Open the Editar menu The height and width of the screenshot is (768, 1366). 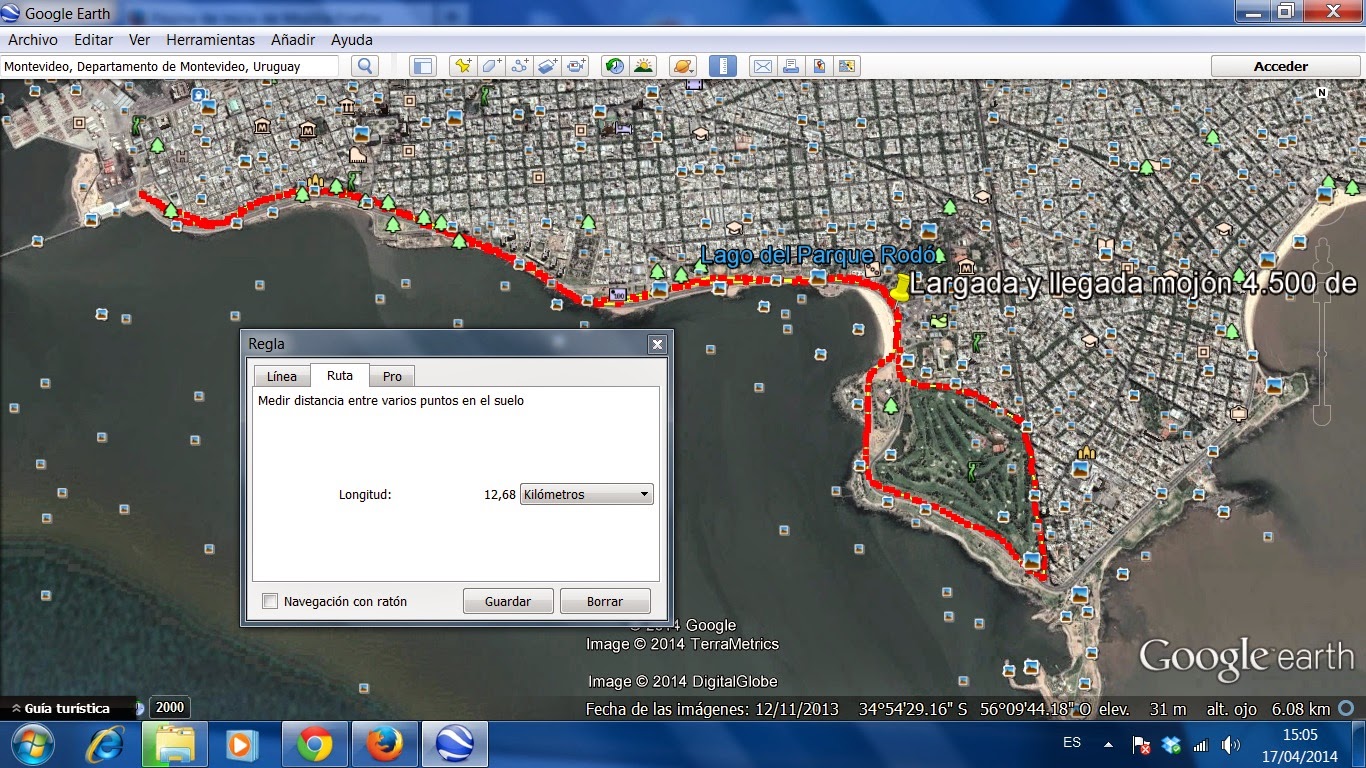[93, 40]
